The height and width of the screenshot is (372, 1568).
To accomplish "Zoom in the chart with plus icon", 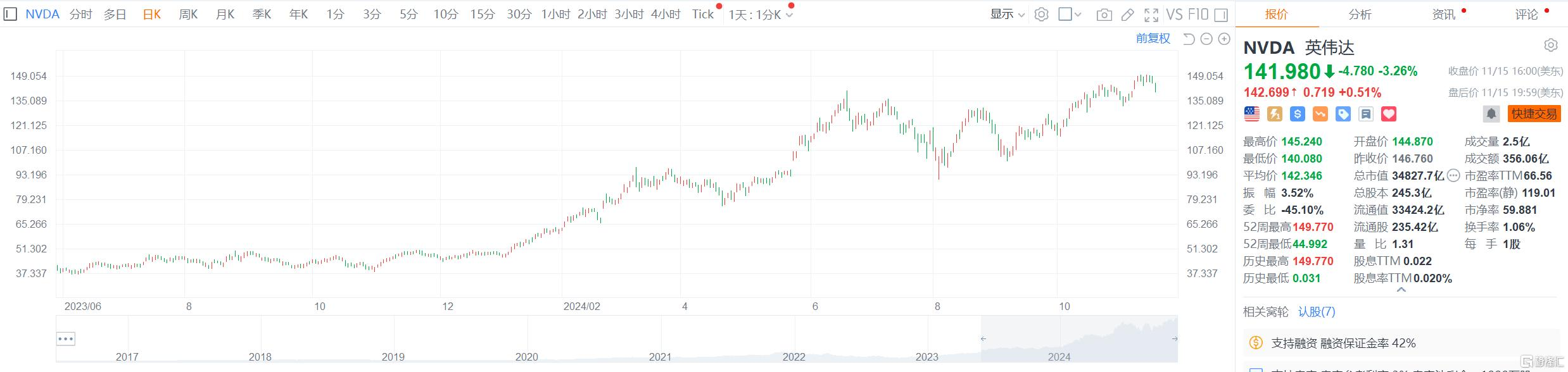I will 1224,39.
